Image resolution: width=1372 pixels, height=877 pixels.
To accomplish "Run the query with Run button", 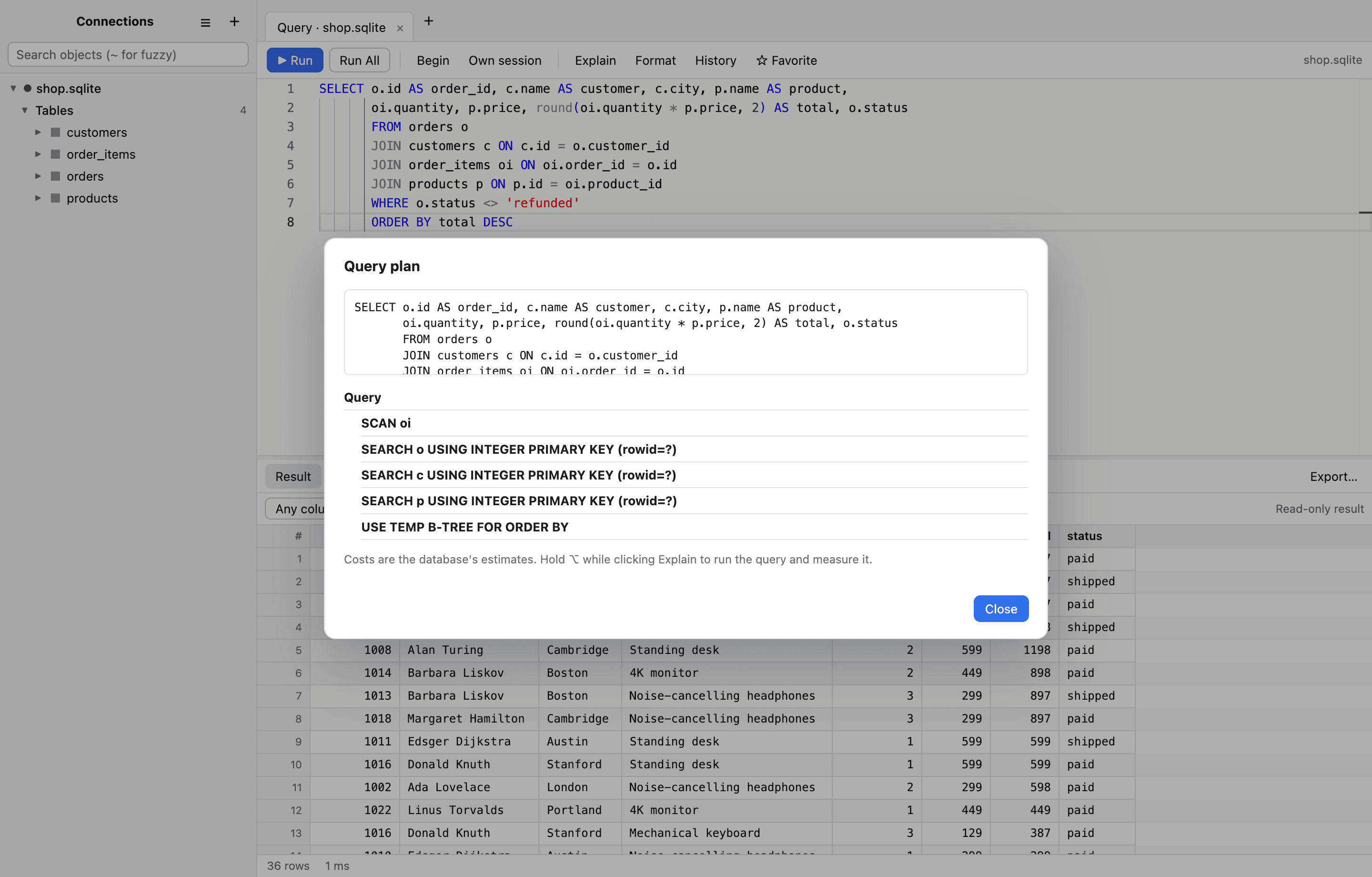I will click(294, 61).
